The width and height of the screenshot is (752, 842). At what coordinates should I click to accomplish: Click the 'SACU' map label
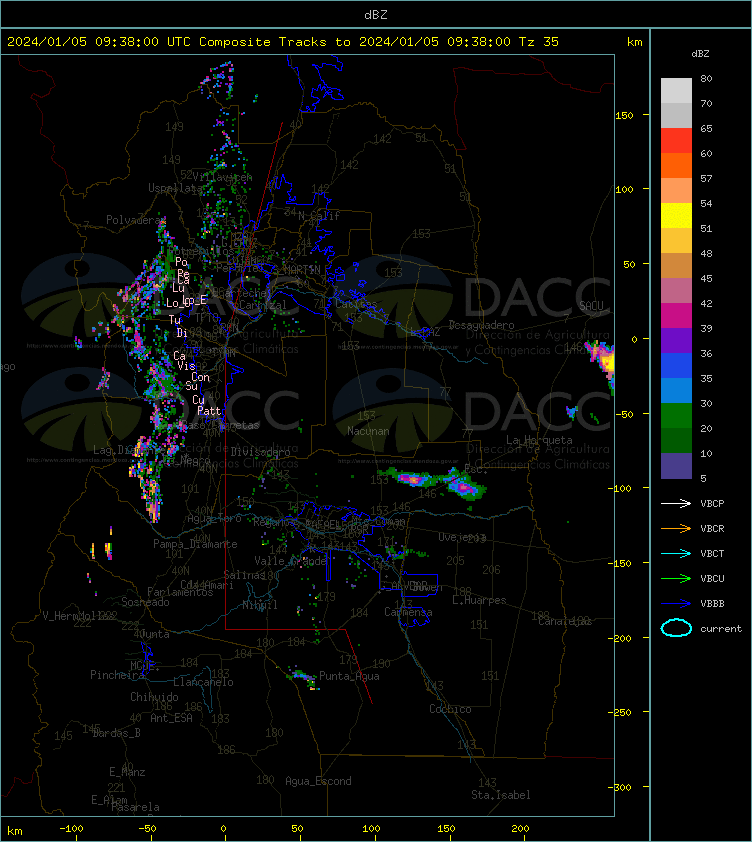point(591,306)
